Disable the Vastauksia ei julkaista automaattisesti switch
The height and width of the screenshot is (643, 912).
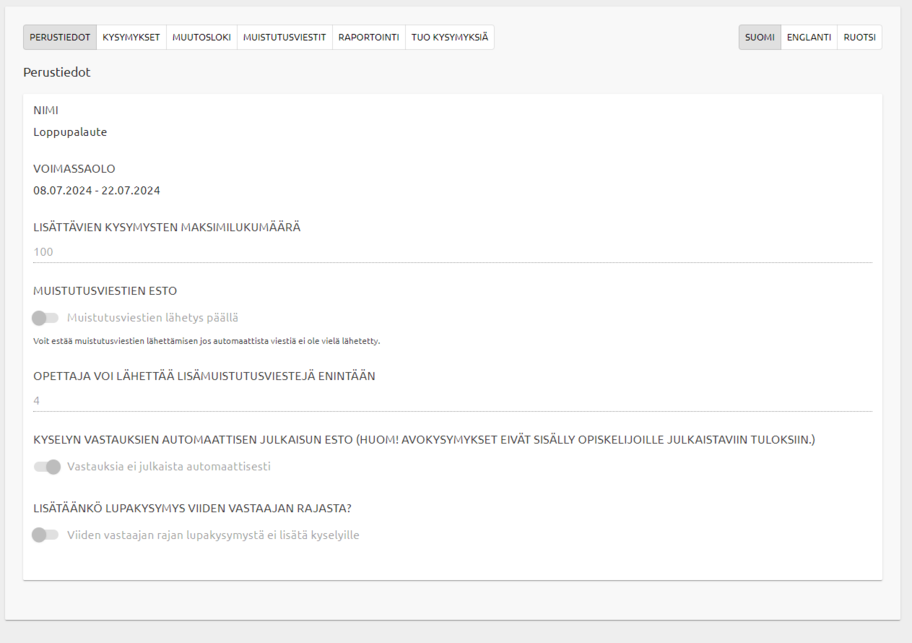coord(46,467)
